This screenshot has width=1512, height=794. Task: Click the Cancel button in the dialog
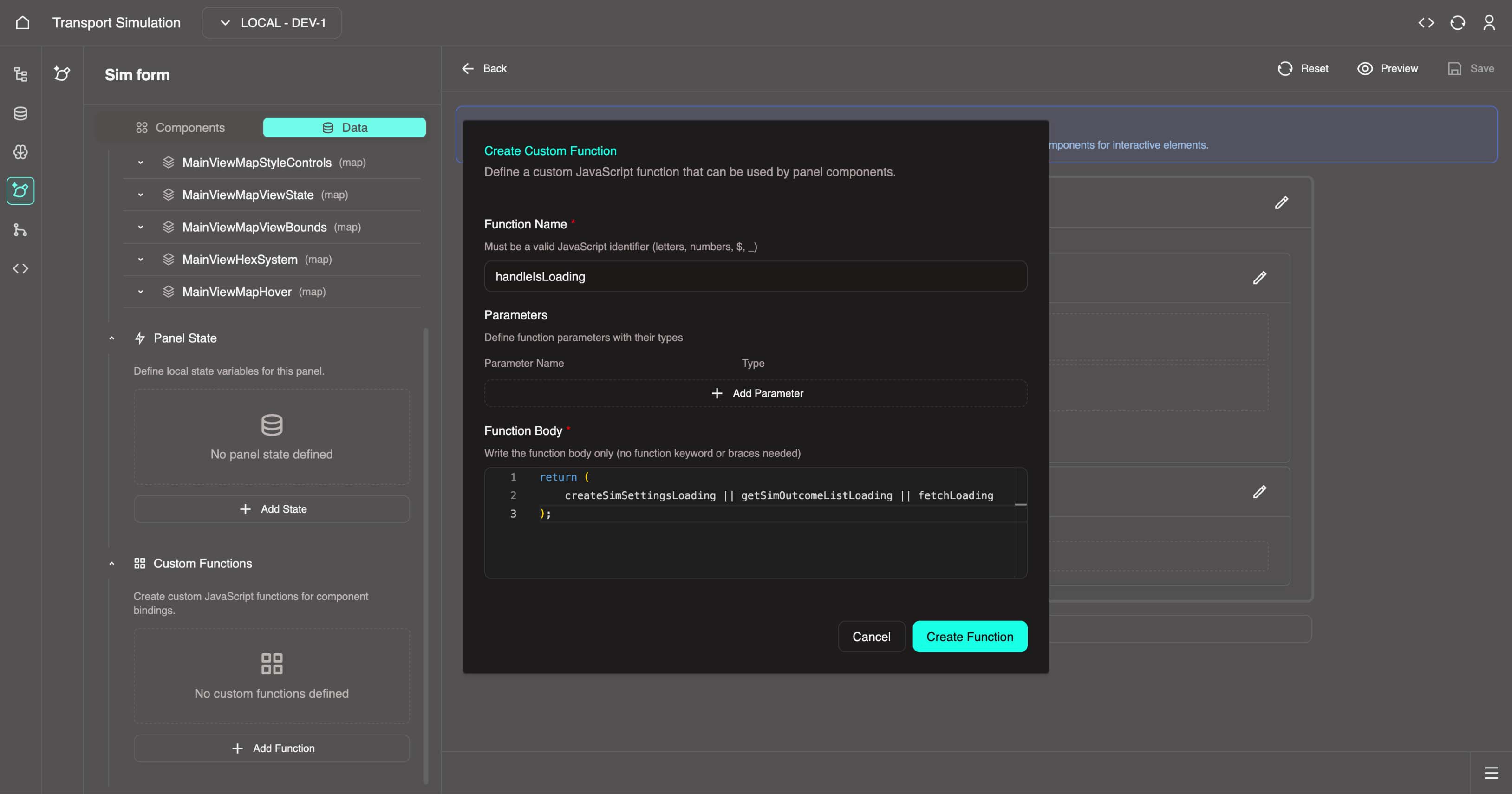pos(871,637)
